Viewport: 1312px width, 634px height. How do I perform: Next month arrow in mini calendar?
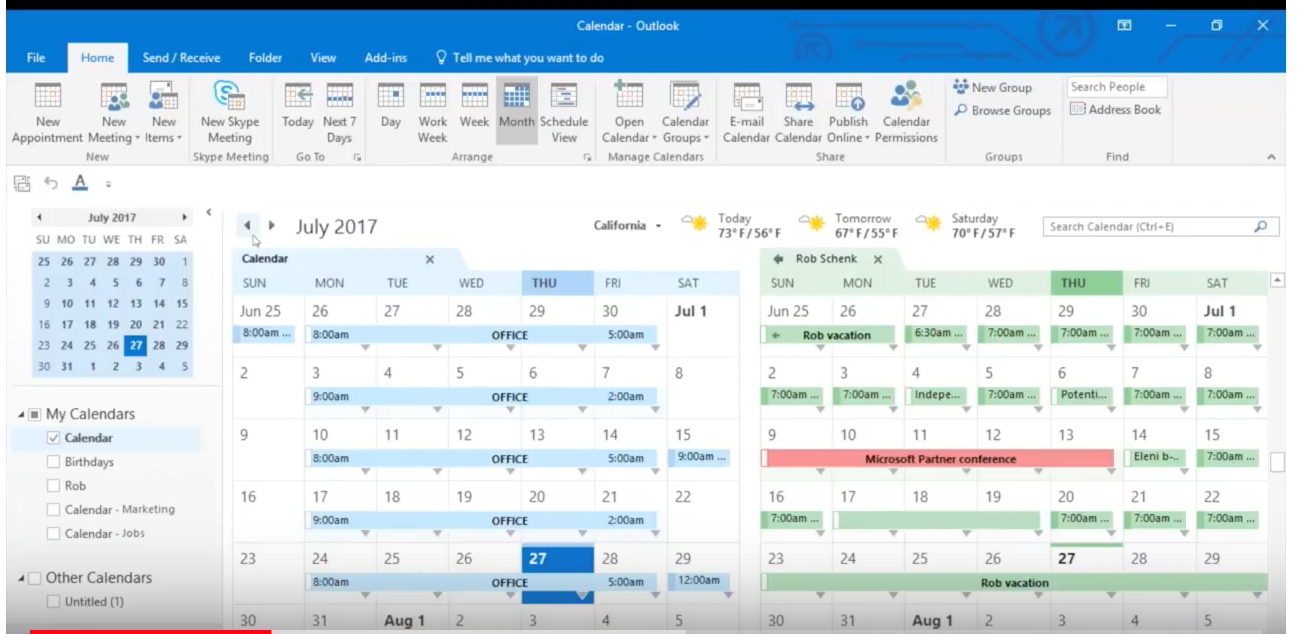185,217
